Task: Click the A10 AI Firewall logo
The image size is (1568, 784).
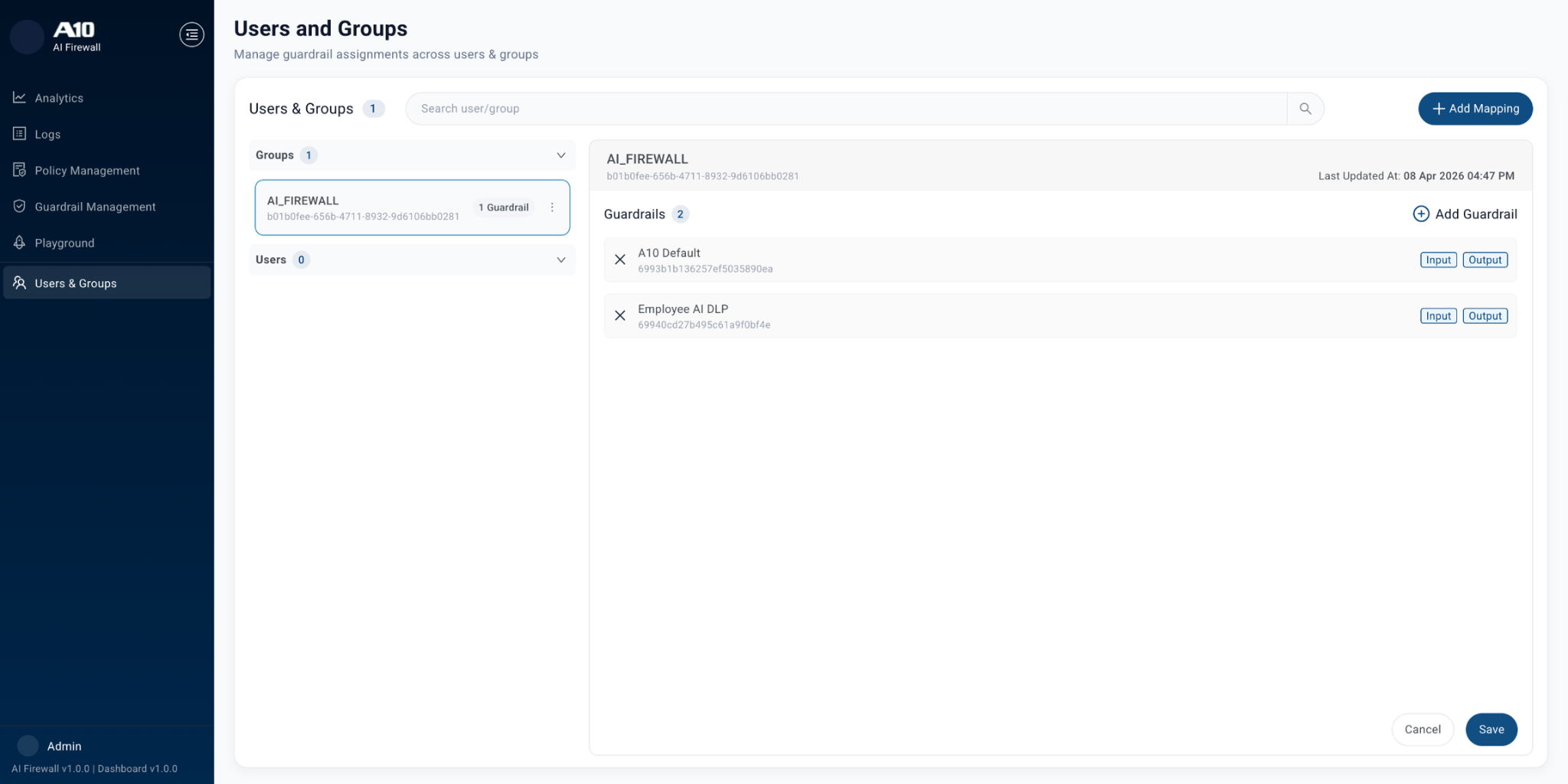Action: point(74,35)
